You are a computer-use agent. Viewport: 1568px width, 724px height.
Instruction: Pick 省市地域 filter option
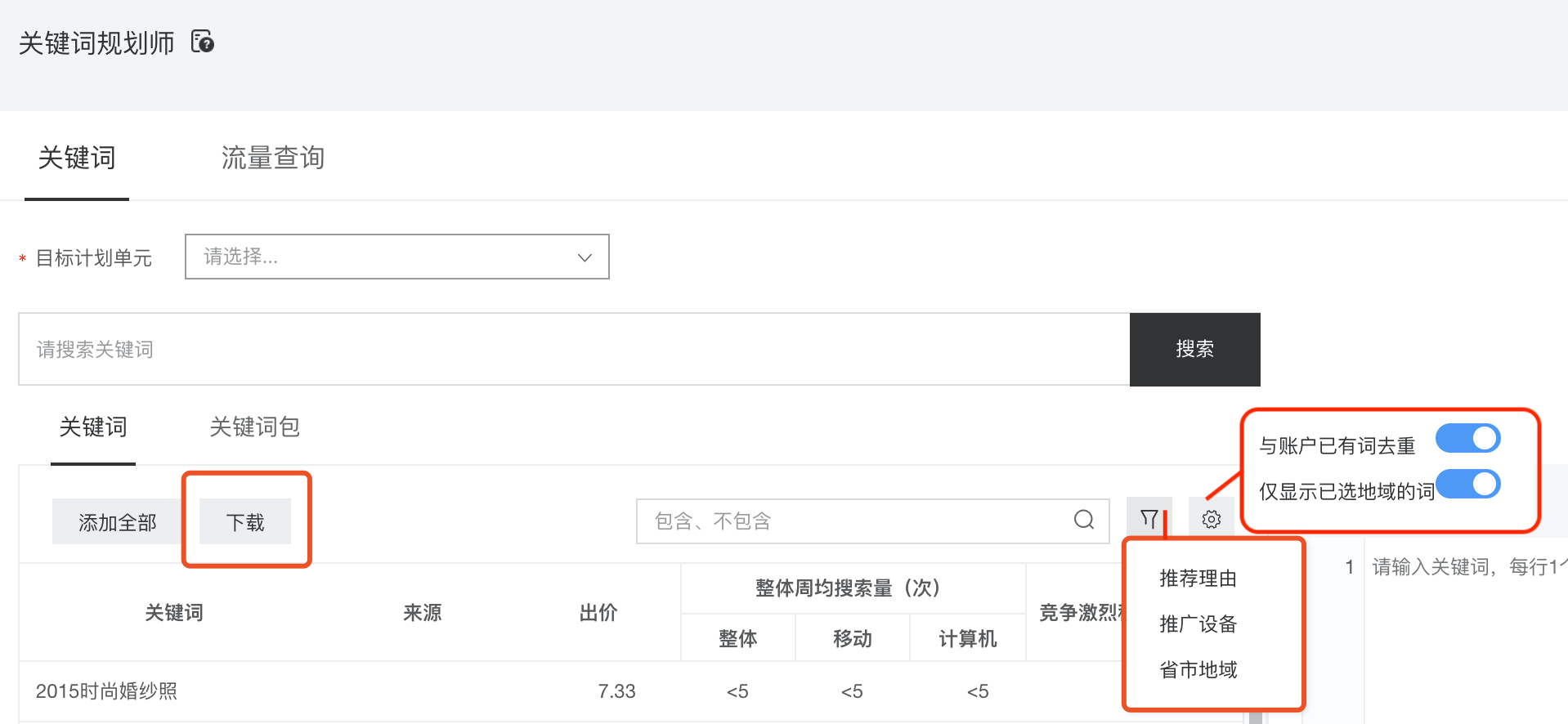[x=1198, y=670]
